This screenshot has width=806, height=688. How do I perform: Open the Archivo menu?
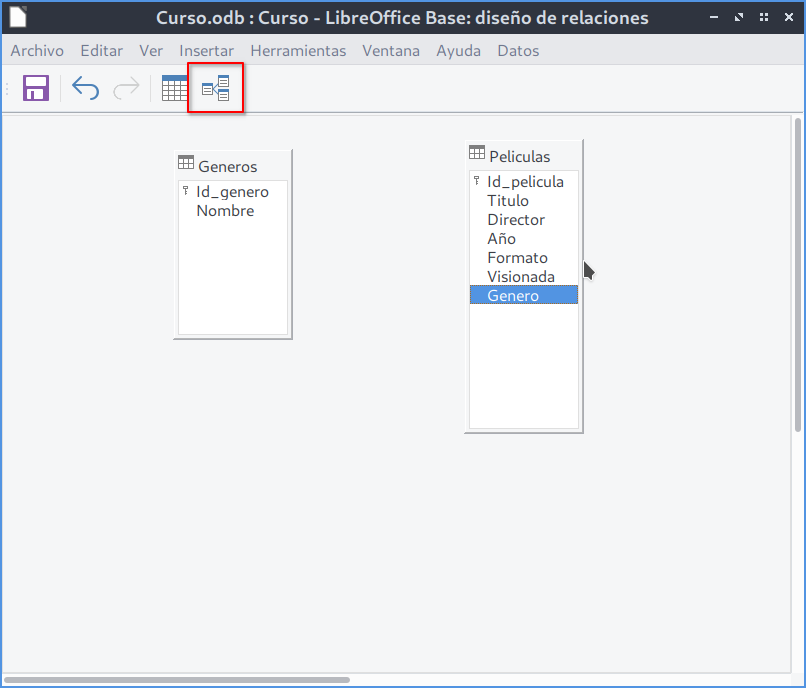coord(37,50)
